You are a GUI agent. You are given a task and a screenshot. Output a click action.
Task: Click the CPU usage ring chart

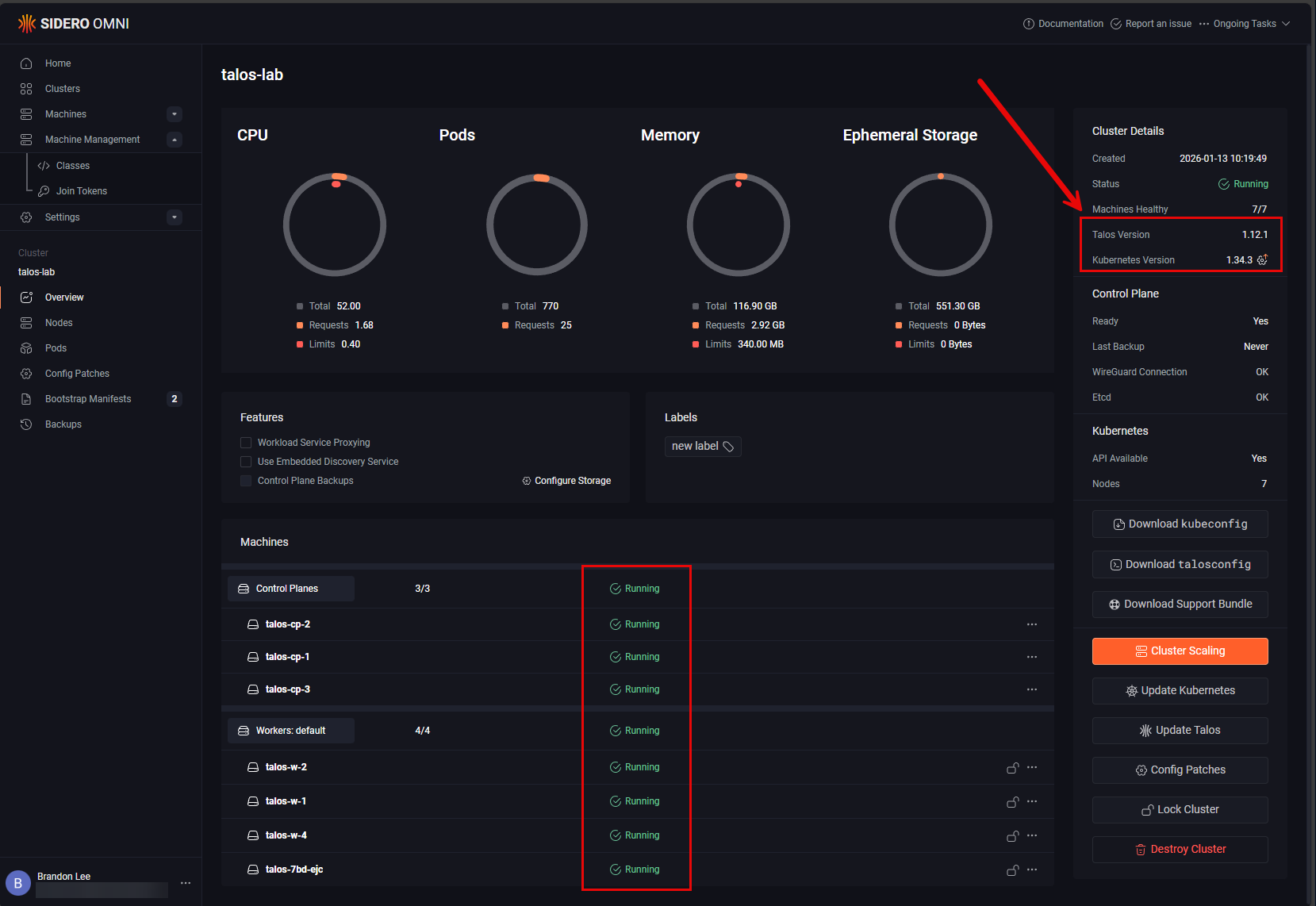[x=335, y=225]
